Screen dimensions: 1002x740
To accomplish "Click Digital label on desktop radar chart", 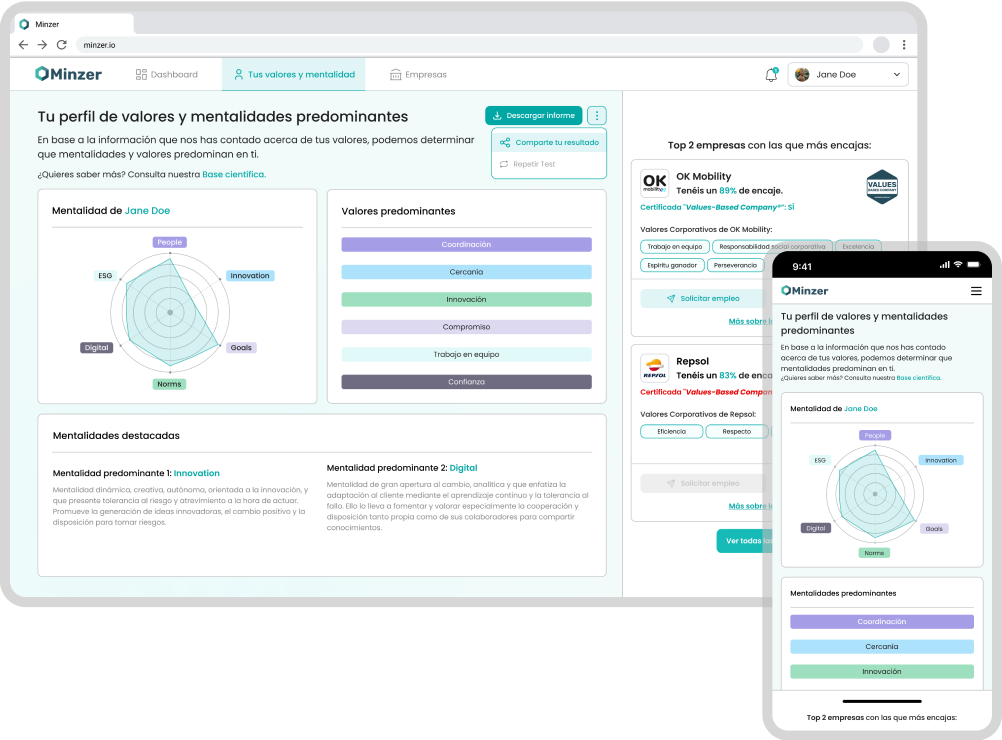I will (96, 348).
